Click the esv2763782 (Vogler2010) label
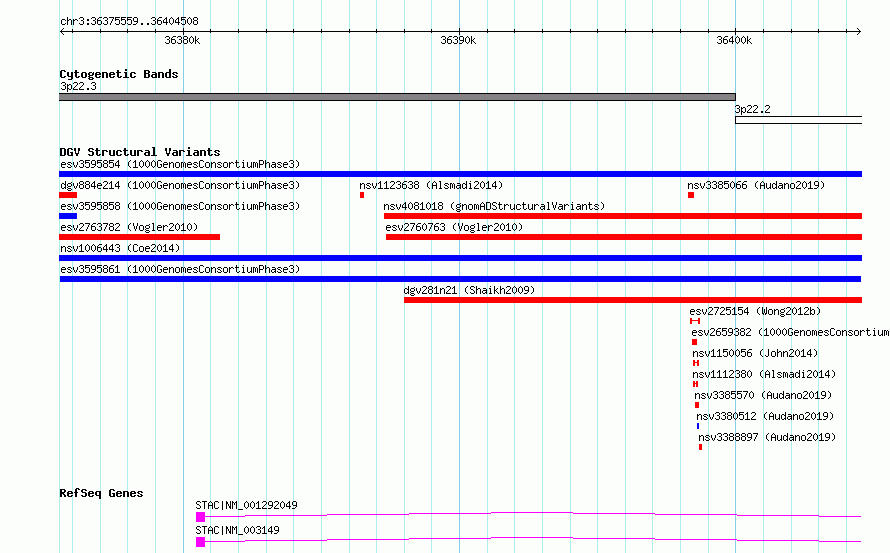This screenshot has height=553, width=890. tap(129, 227)
